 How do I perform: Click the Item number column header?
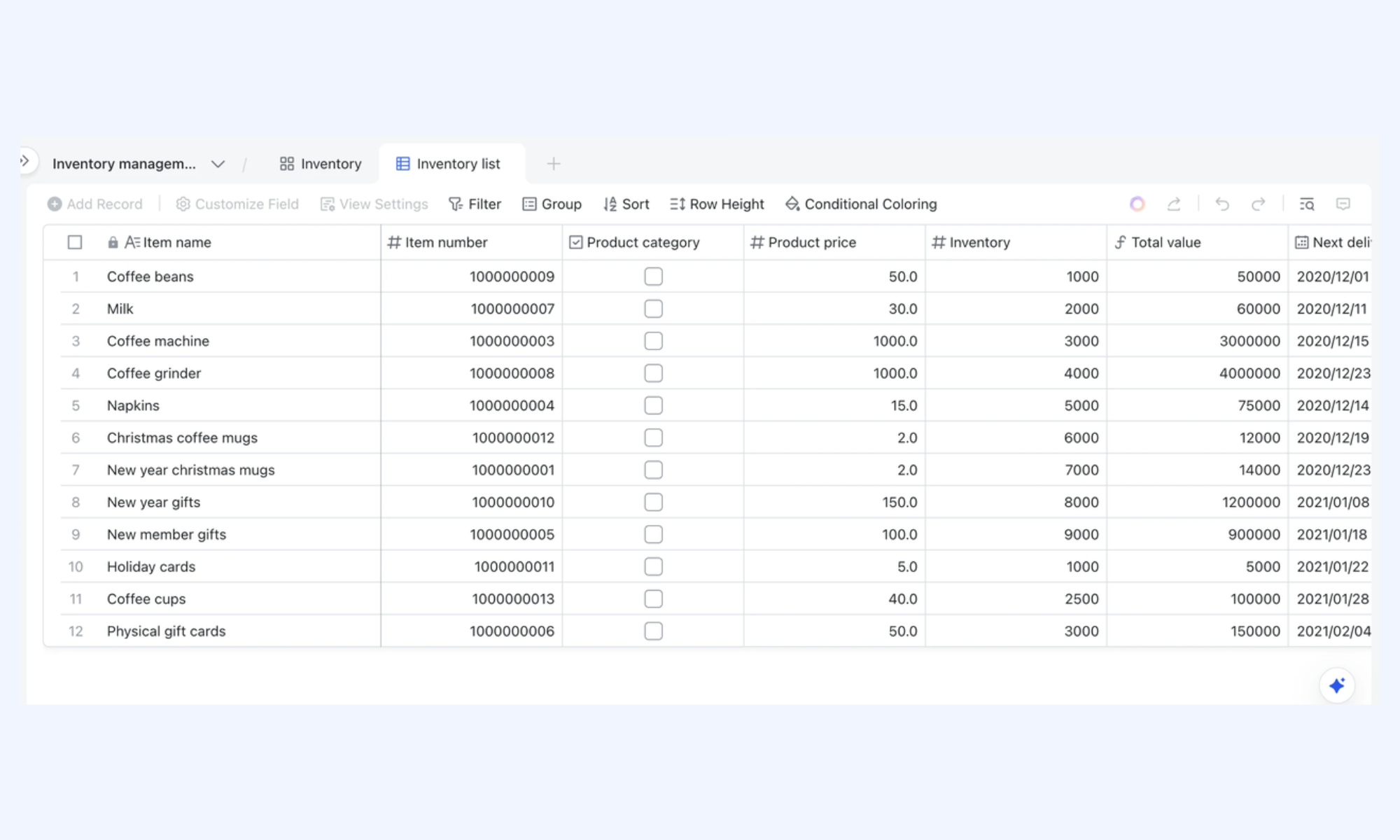(x=471, y=242)
